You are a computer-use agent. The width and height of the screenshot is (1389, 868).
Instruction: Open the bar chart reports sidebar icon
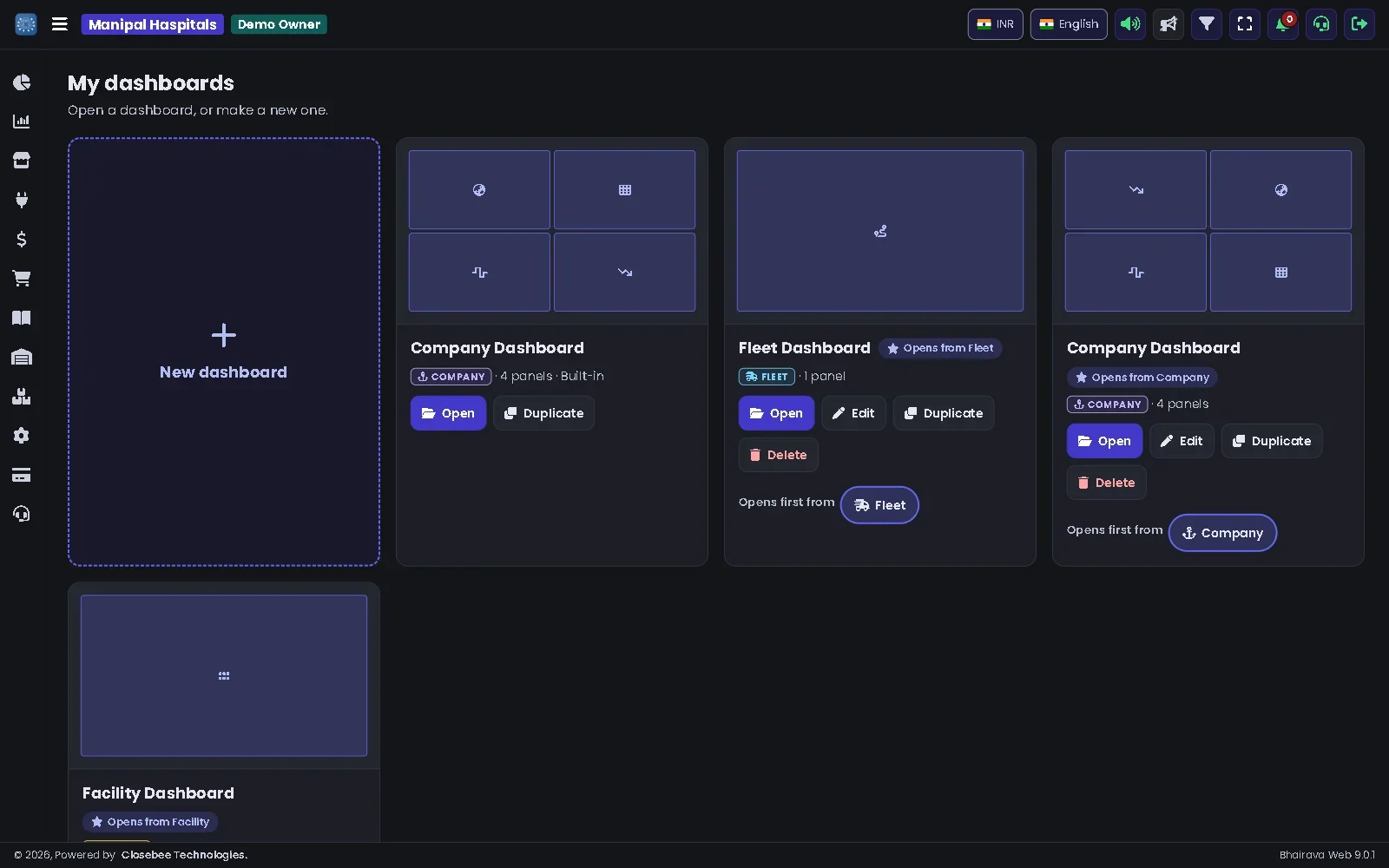(x=22, y=122)
